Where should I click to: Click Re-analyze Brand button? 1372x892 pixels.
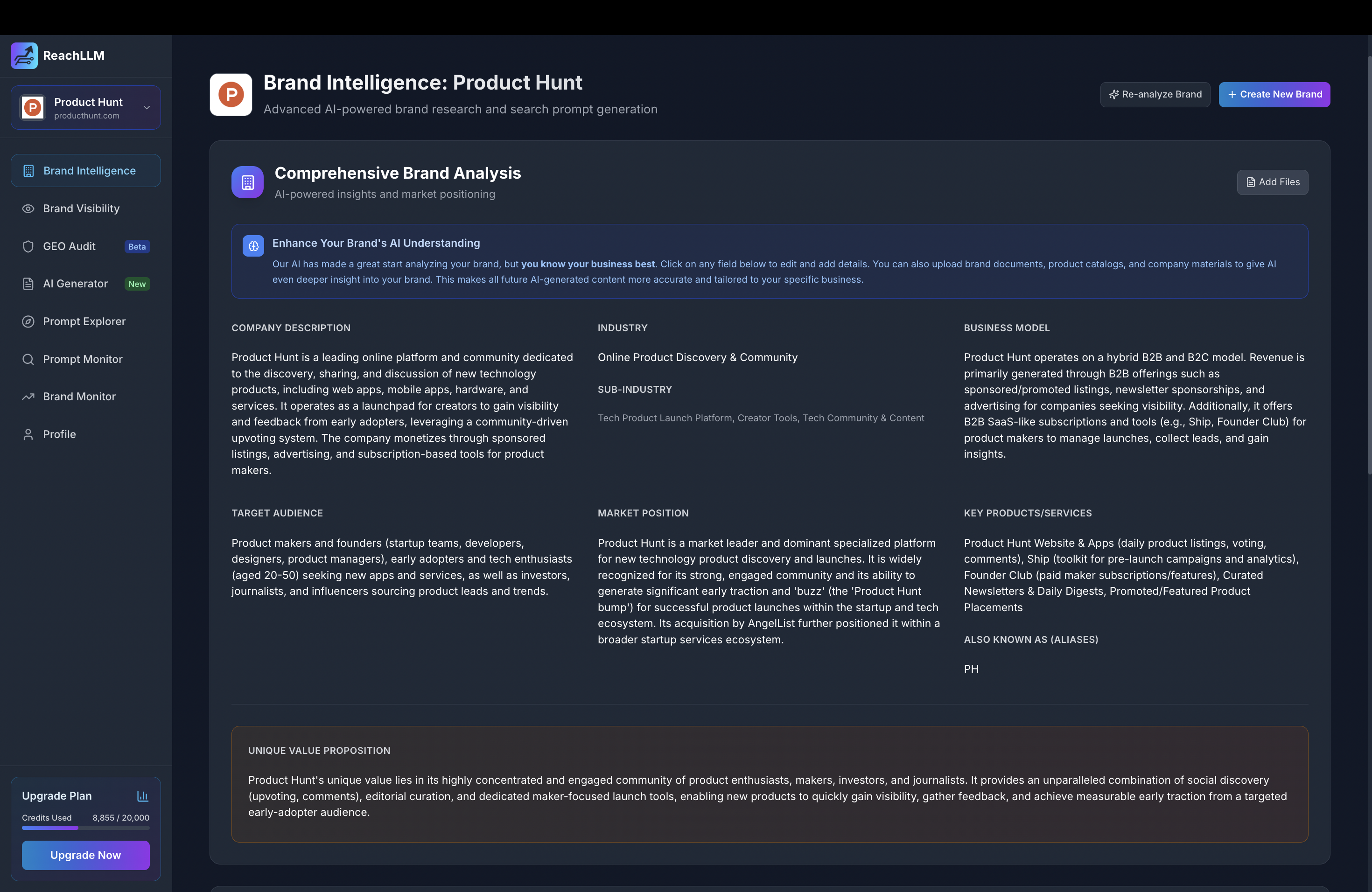click(1155, 95)
